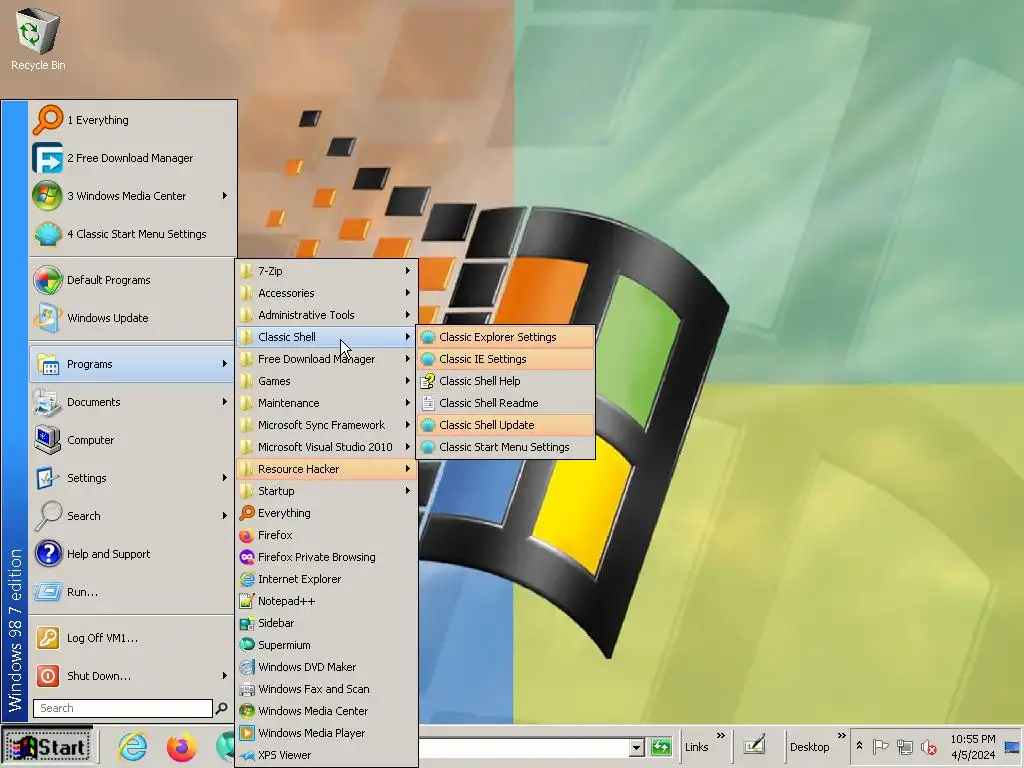This screenshot has height=768, width=1024.
Task: Open Classic Start Menu Settings in submenu
Action: (x=506, y=447)
